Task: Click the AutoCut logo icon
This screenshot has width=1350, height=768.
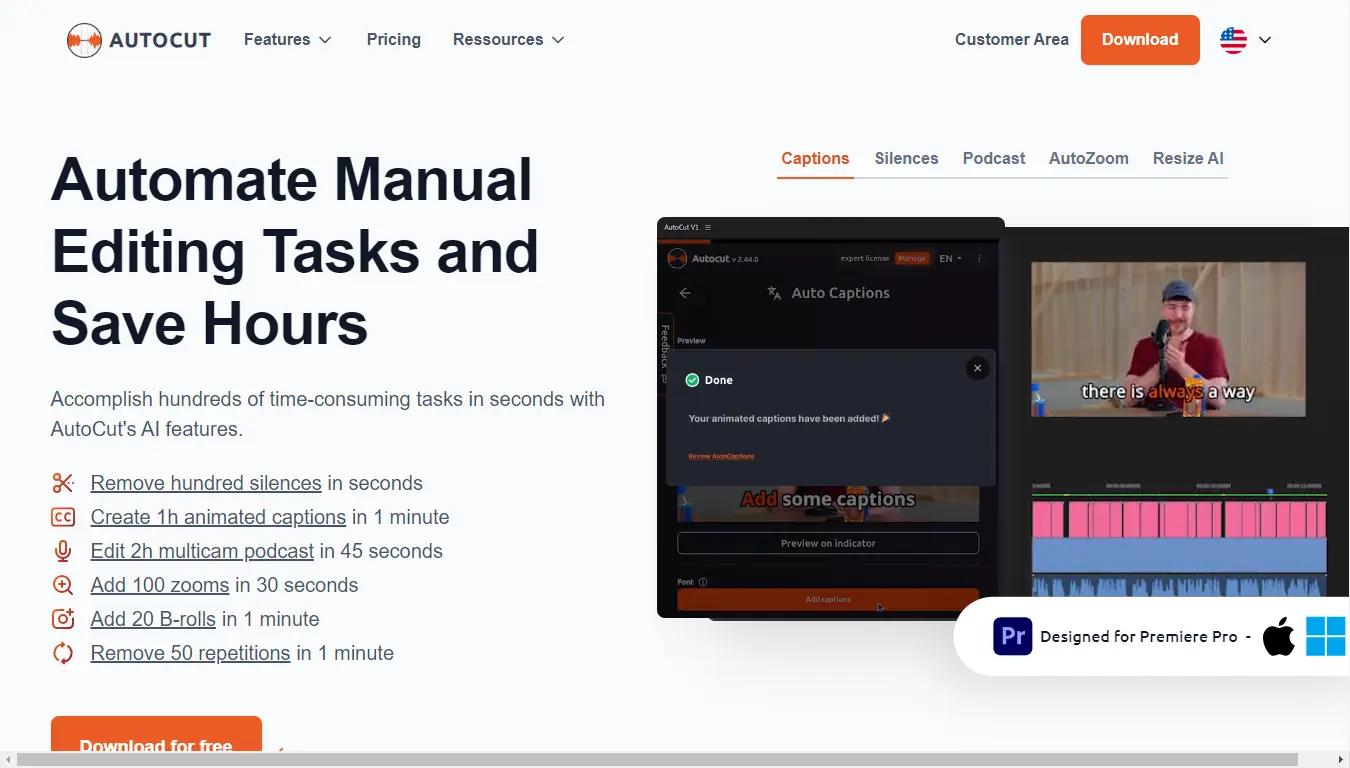Action: click(85, 40)
